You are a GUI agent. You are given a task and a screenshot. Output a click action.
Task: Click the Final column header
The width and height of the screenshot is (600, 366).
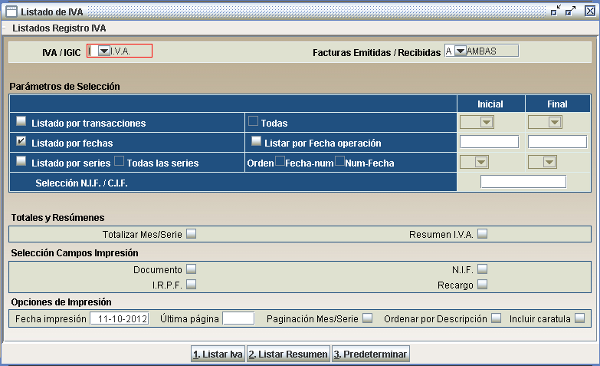click(557, 104)
